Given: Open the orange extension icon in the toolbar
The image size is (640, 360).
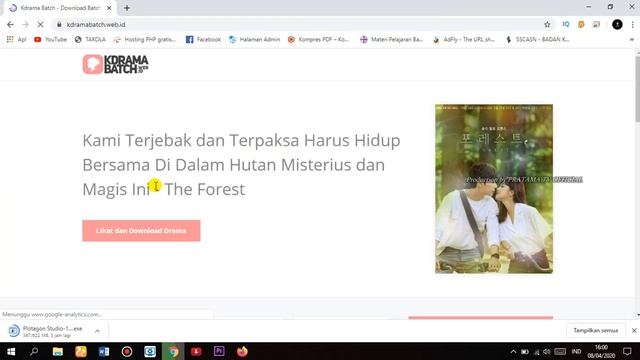Looking at the screenshot, I should [581, 24].
